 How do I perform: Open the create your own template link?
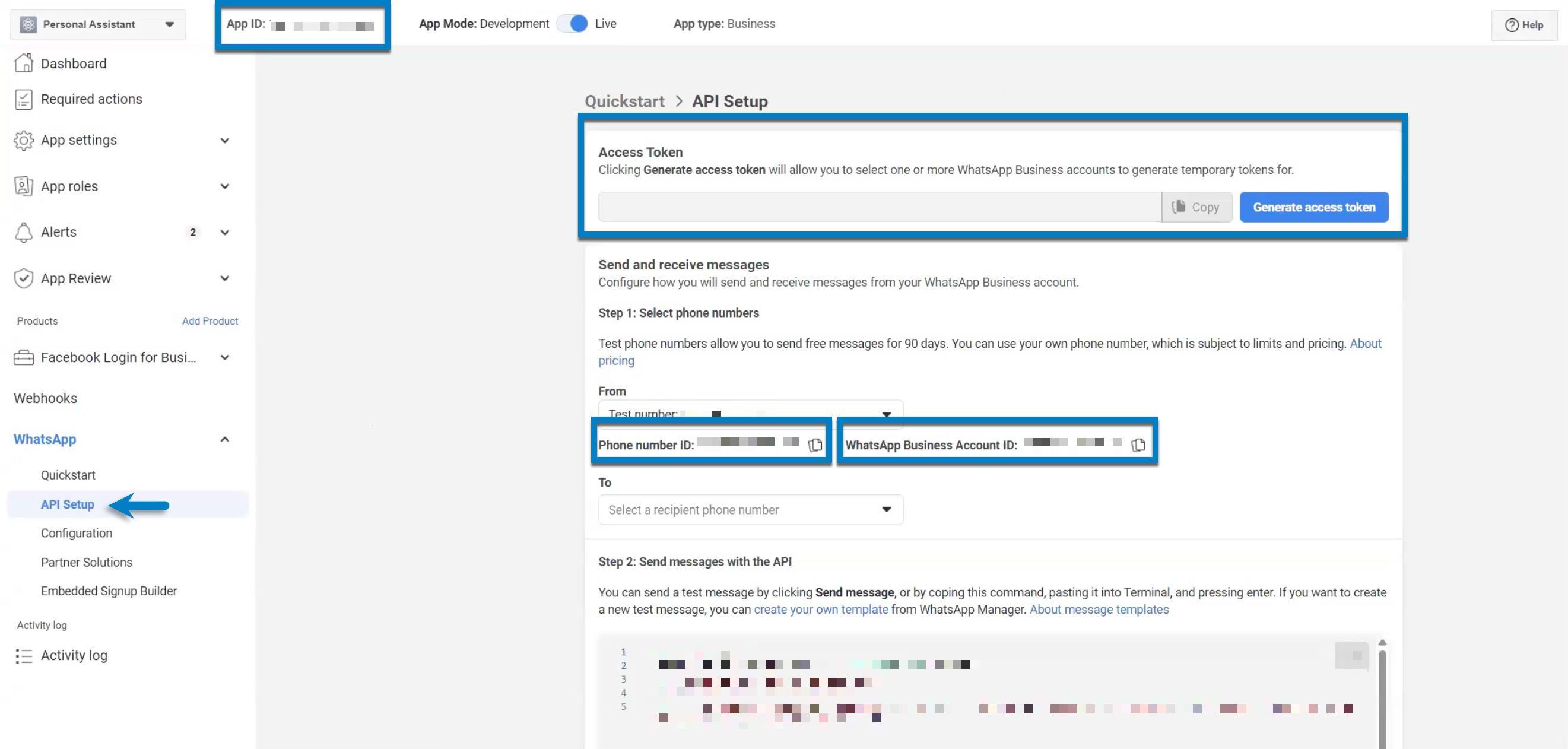(821, 610)
